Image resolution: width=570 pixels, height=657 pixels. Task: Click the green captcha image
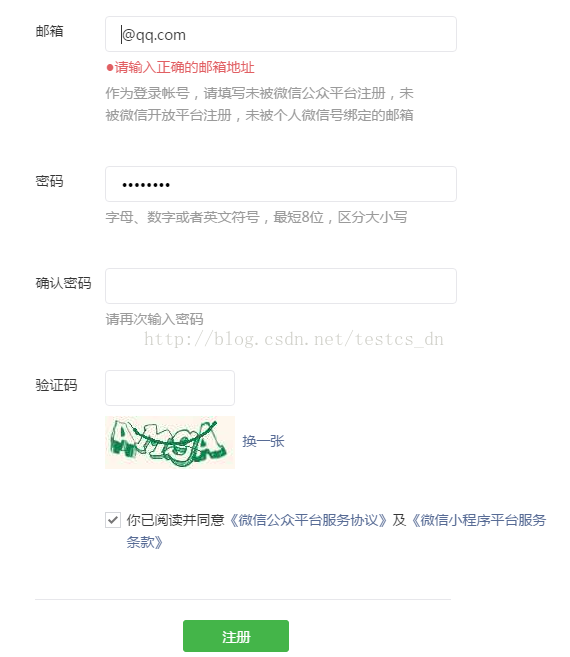point(170,442)
